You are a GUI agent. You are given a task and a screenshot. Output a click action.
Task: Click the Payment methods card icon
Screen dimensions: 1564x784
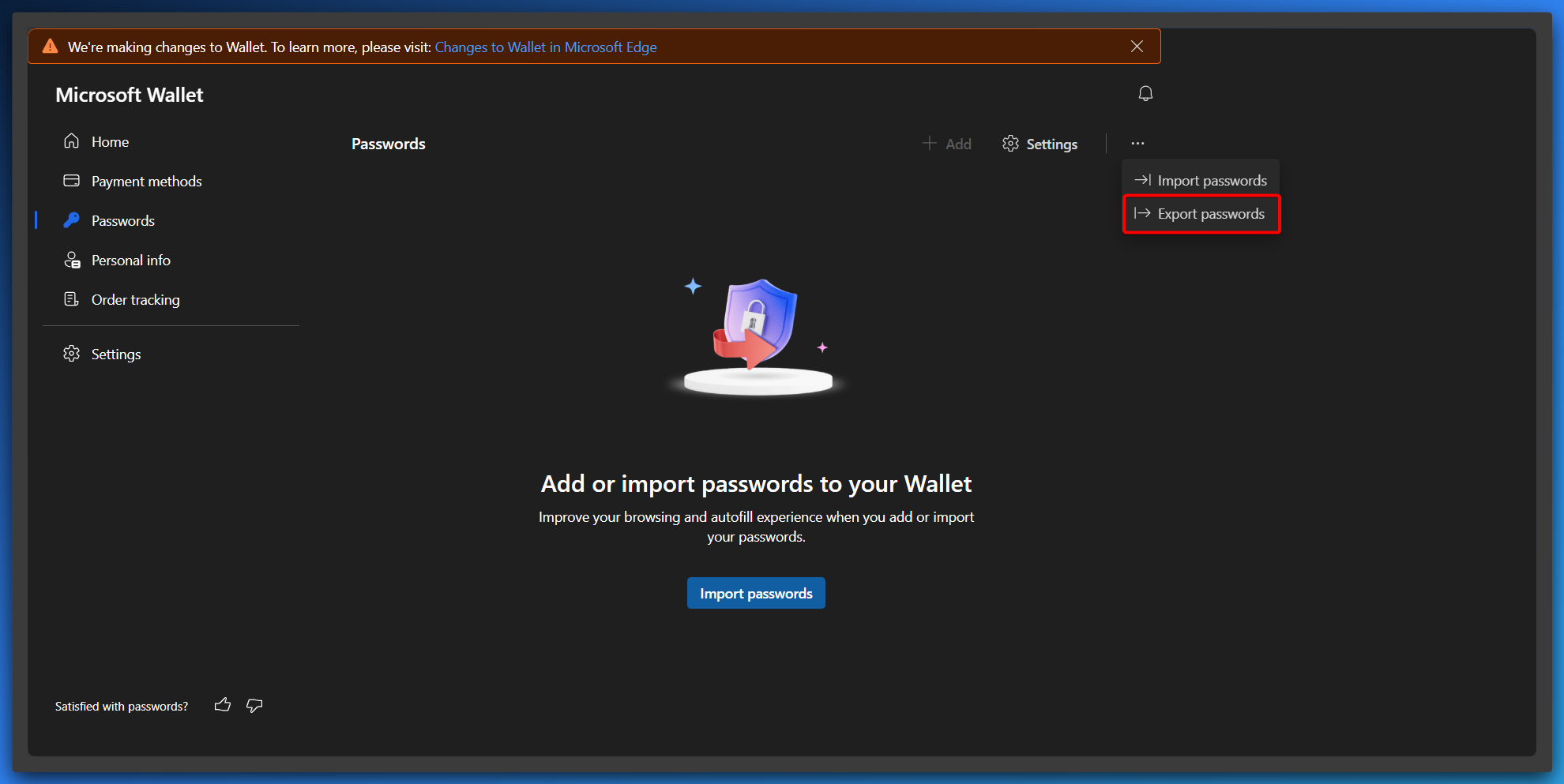pyautogui.click(x=72, y=181)
